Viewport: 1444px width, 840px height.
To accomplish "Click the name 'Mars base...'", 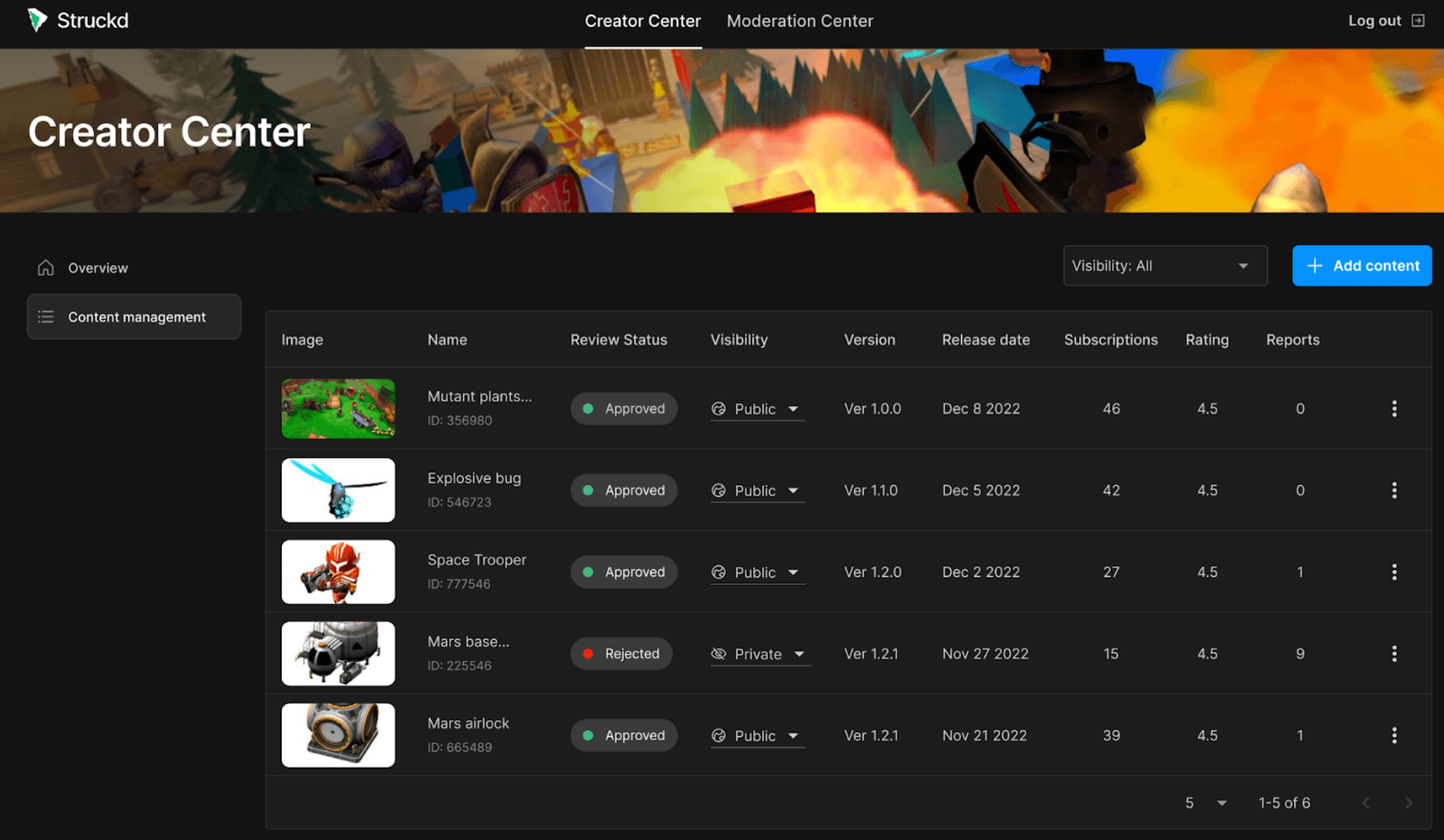I will (468, 642).
